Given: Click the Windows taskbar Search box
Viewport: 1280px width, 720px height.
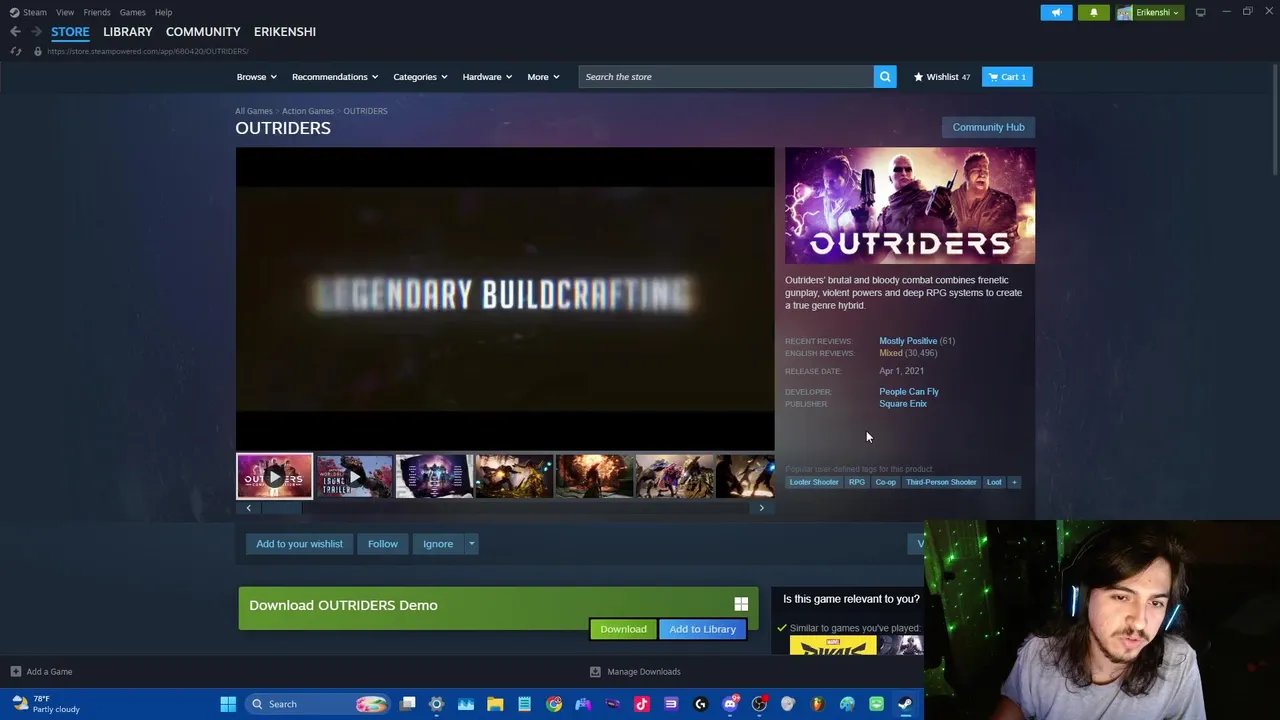Looking at the screenshot, I should [x=320, y=704].
